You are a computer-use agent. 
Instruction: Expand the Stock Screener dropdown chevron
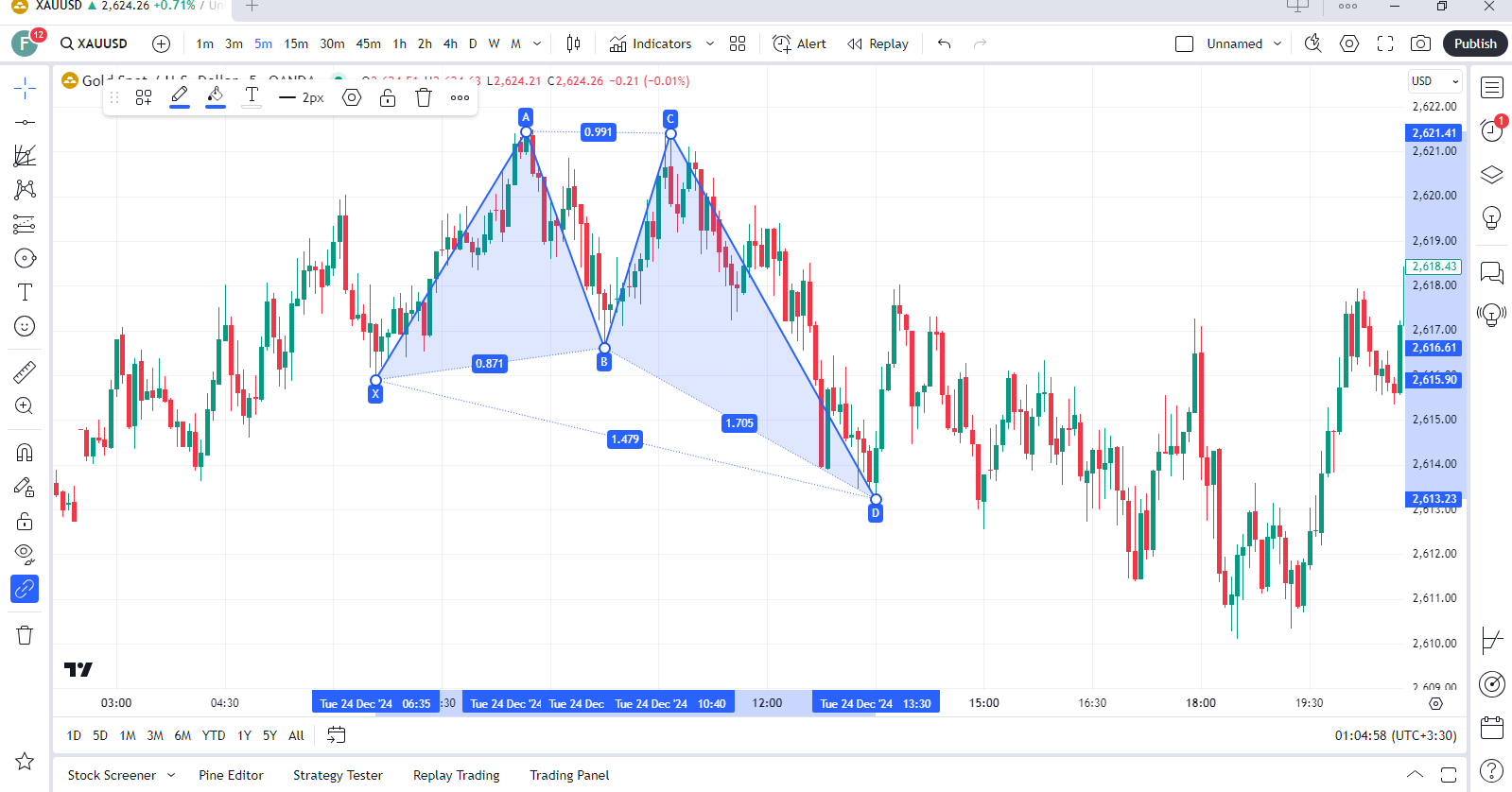tap(171, 775)
